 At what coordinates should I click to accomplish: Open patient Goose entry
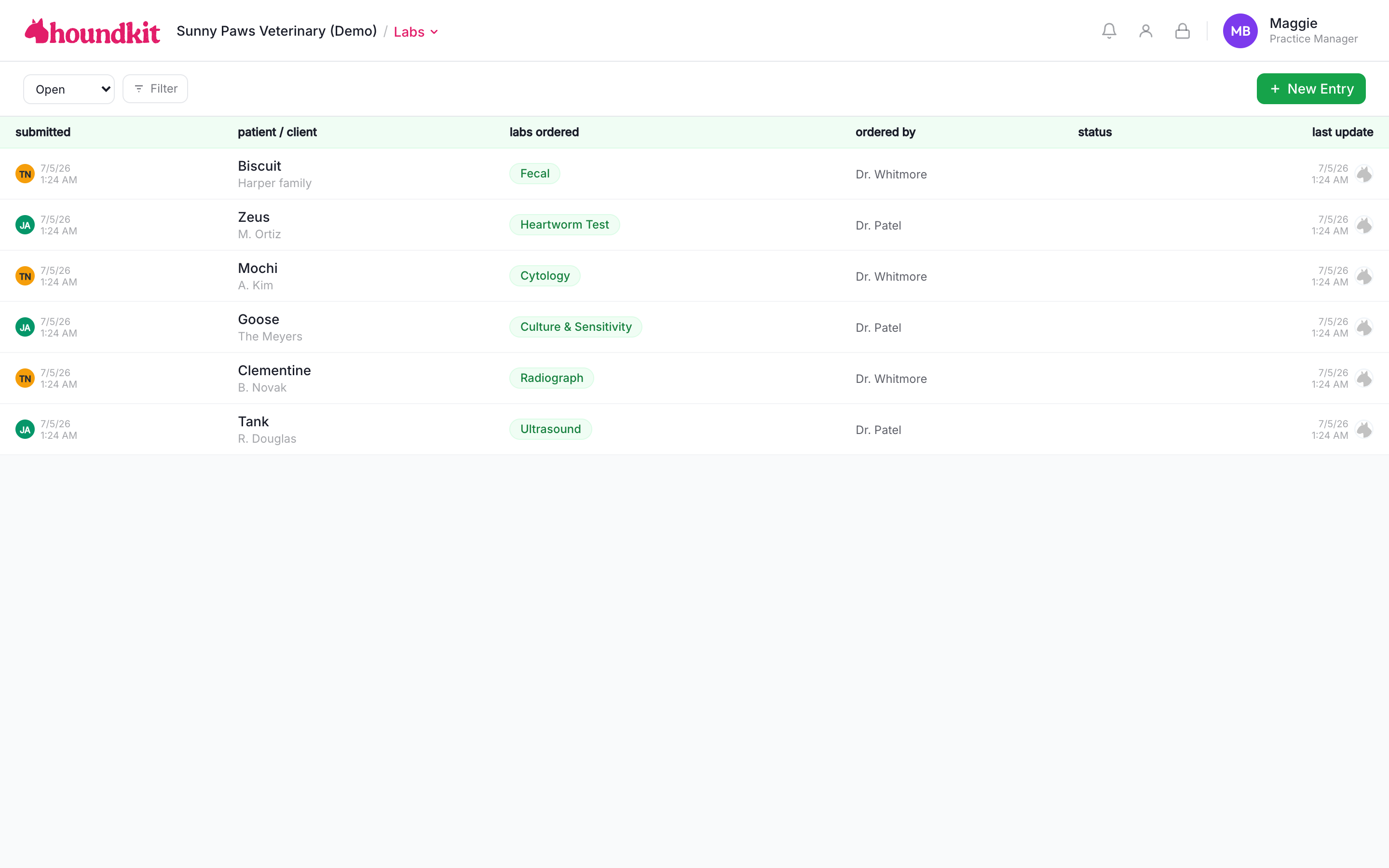point(259,319)
